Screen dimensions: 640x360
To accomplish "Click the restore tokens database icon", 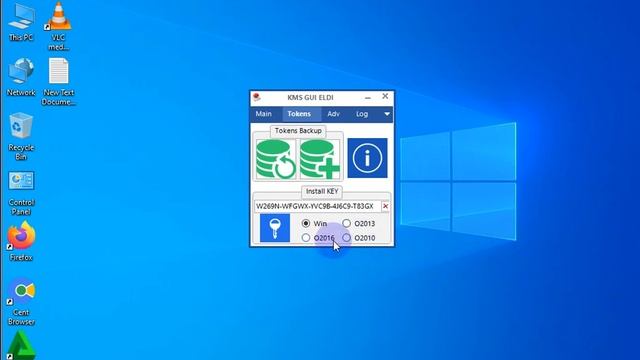I will [276, 159].
